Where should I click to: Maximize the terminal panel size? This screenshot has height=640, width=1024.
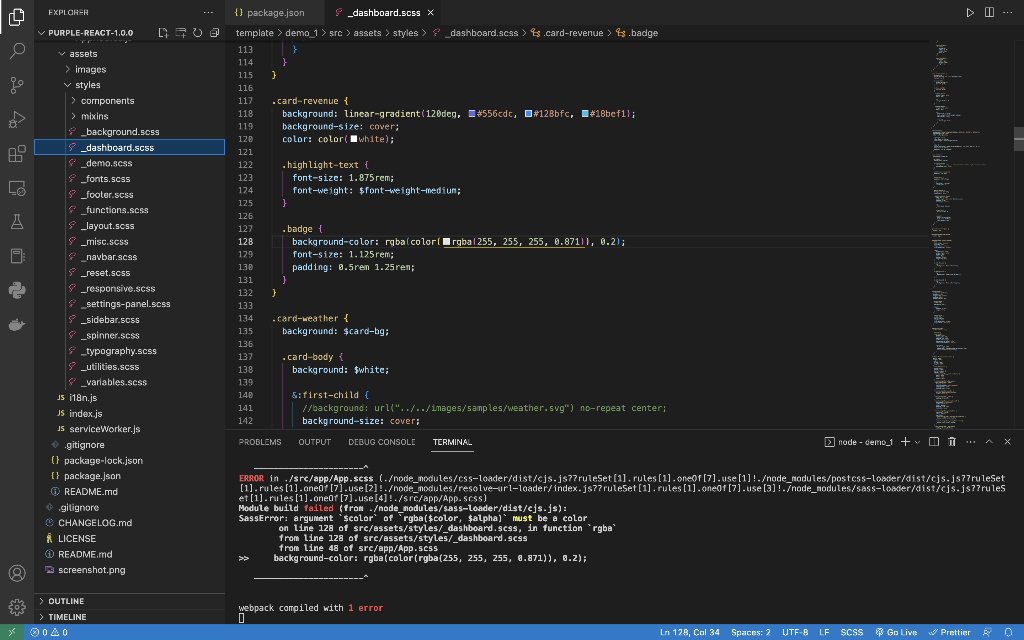coord(989,442)
